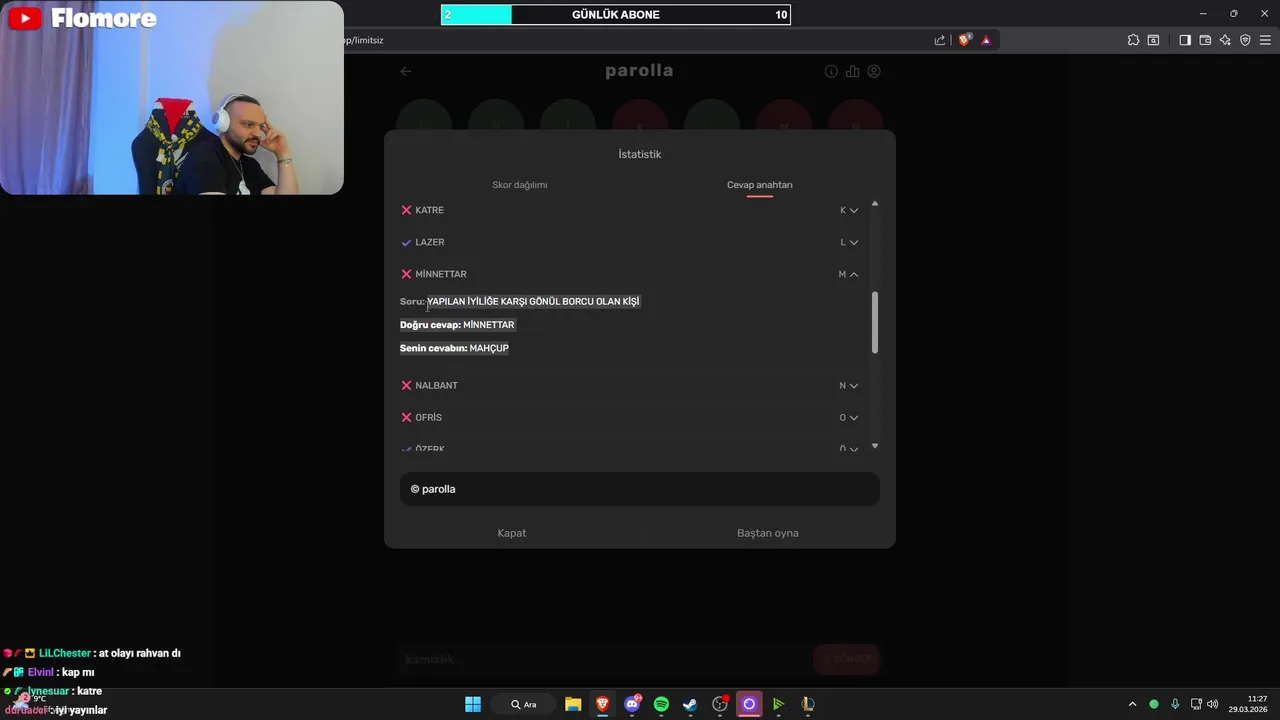This screenshot has height=720, width=1280.
Task: Select the Cevap anahtarı tab
Action: pyautogui.click(x=760, y=185)
